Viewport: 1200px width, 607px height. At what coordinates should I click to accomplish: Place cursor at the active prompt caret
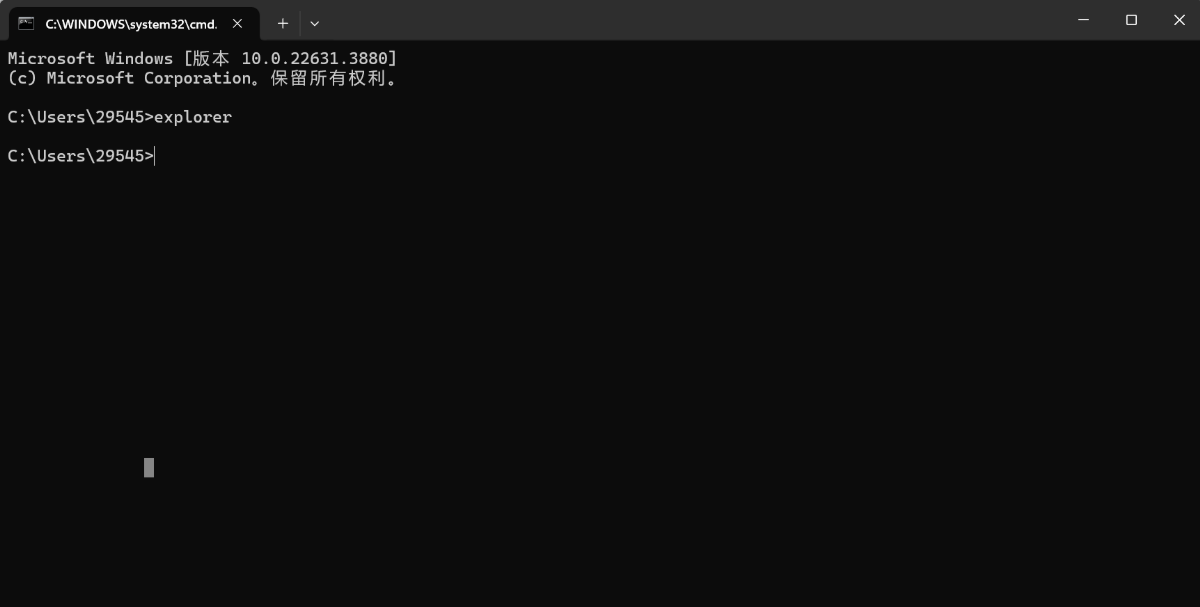point(155,156)
